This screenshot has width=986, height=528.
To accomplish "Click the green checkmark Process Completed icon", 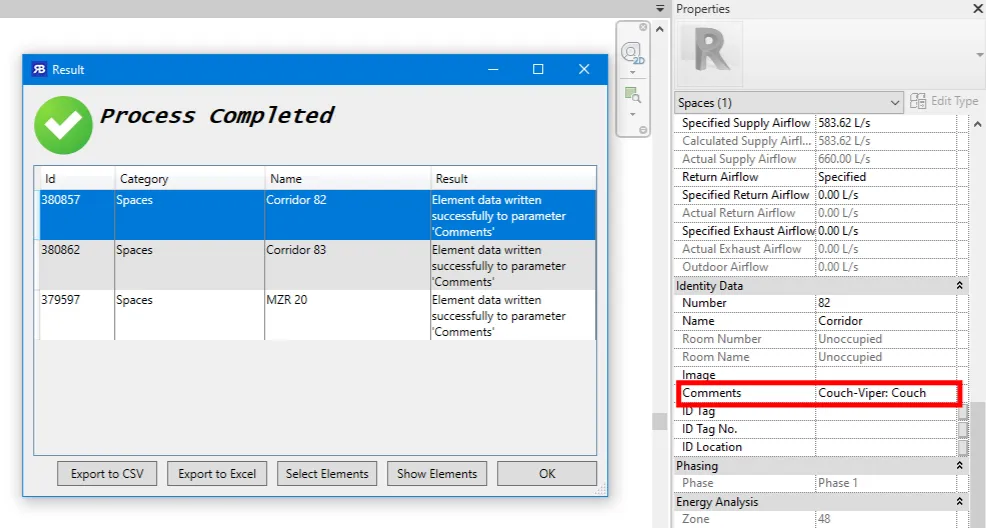I will pos(63,125).
